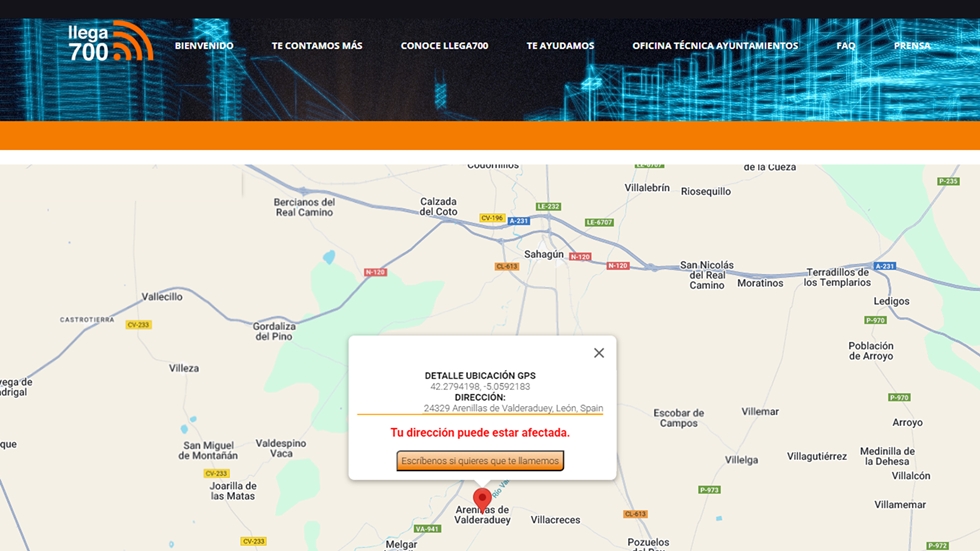The height and width of the screenshot is (551, 980).
Task: Open the Te Ayudamos menu
Action: pyautogui.click(x=560, y=46)
